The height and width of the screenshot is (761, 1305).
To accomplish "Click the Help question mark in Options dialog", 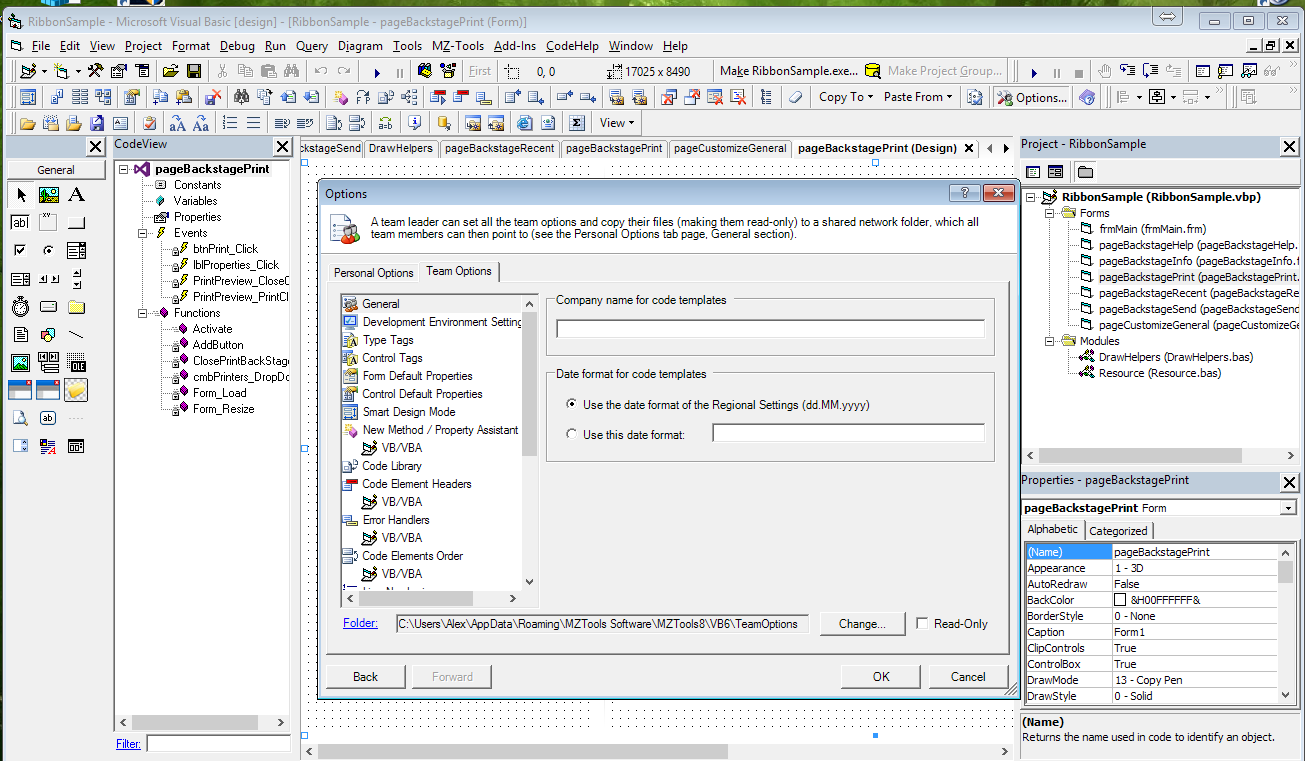I will tap(964, 194).
